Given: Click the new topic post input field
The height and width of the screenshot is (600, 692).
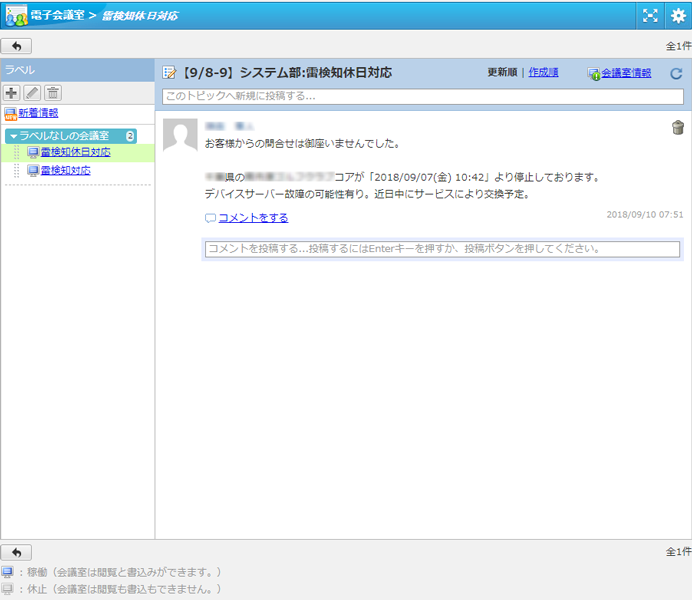Looking at the screenshot, I should coord(423,96).
